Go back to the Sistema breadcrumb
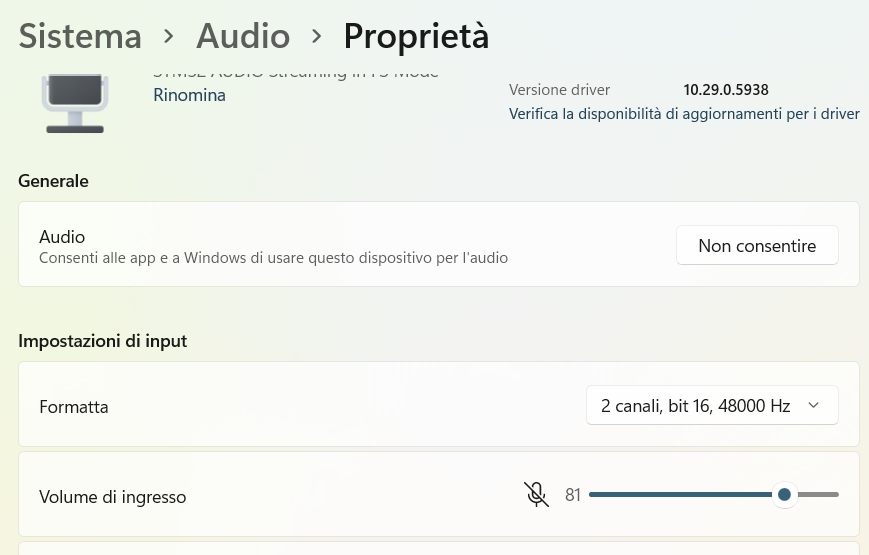869x555 pixels. 80,37
